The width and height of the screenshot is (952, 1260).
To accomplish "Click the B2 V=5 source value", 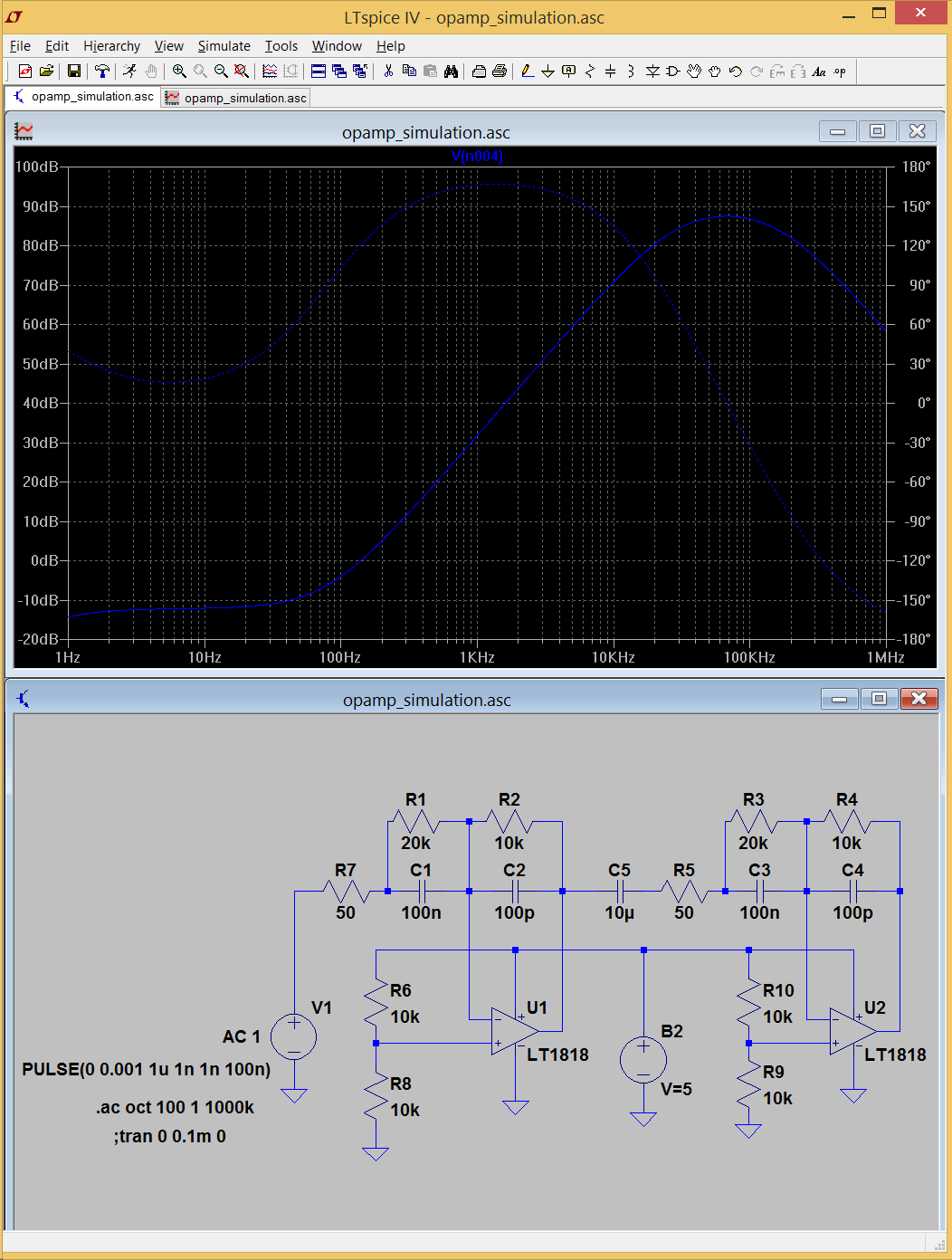I will click(x=676, y=1089).
